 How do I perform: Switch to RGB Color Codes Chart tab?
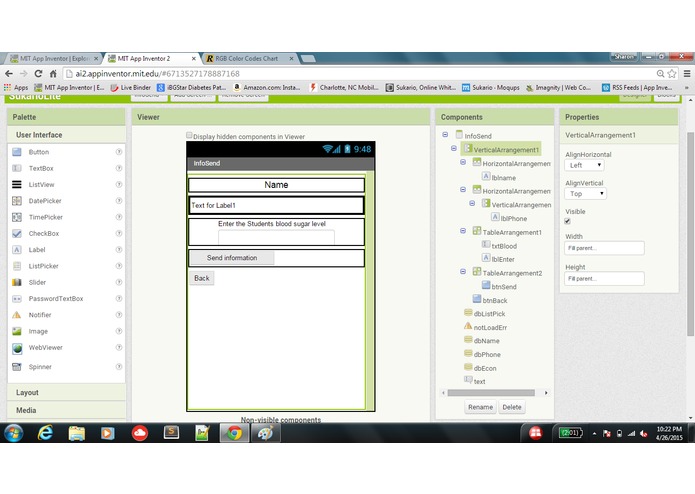249,58
